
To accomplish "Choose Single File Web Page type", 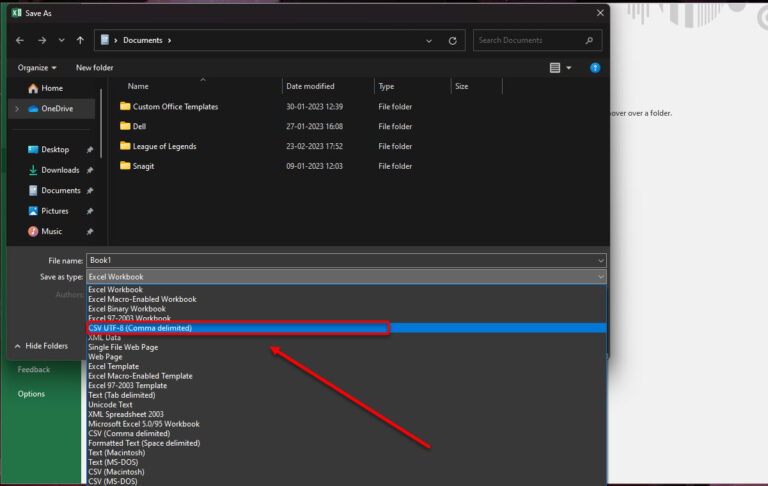I will coord(346,347).
